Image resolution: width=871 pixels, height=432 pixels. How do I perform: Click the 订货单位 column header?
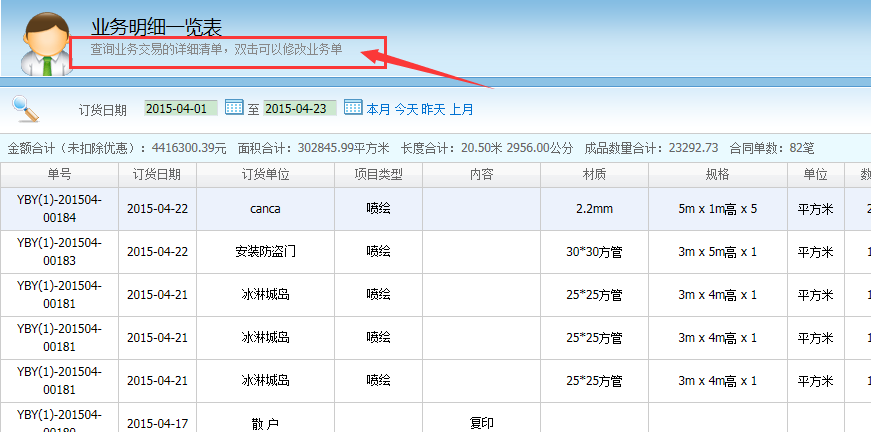(265, 174)
